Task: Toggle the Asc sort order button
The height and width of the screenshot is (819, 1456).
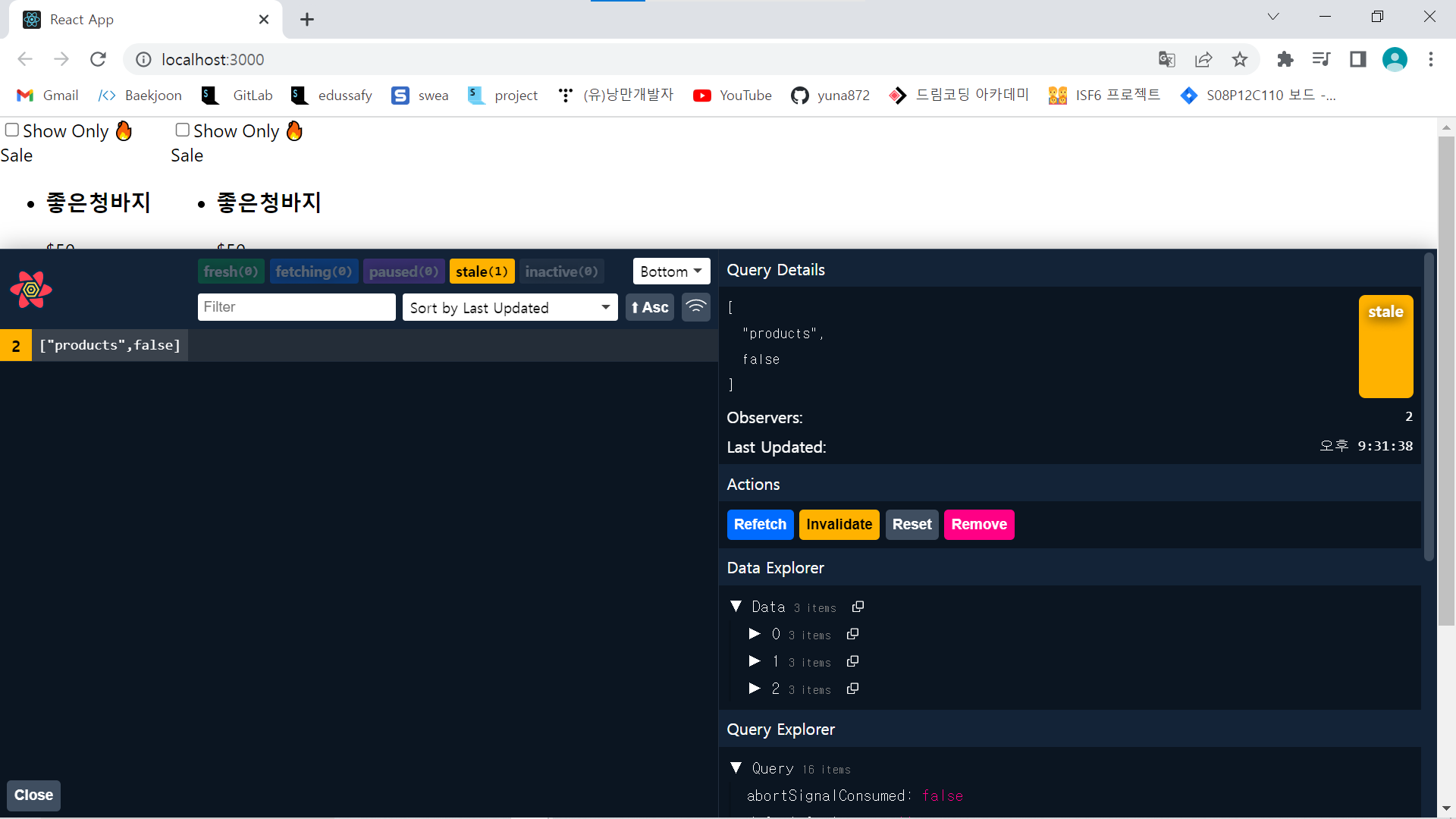Action: click(650, 307)
